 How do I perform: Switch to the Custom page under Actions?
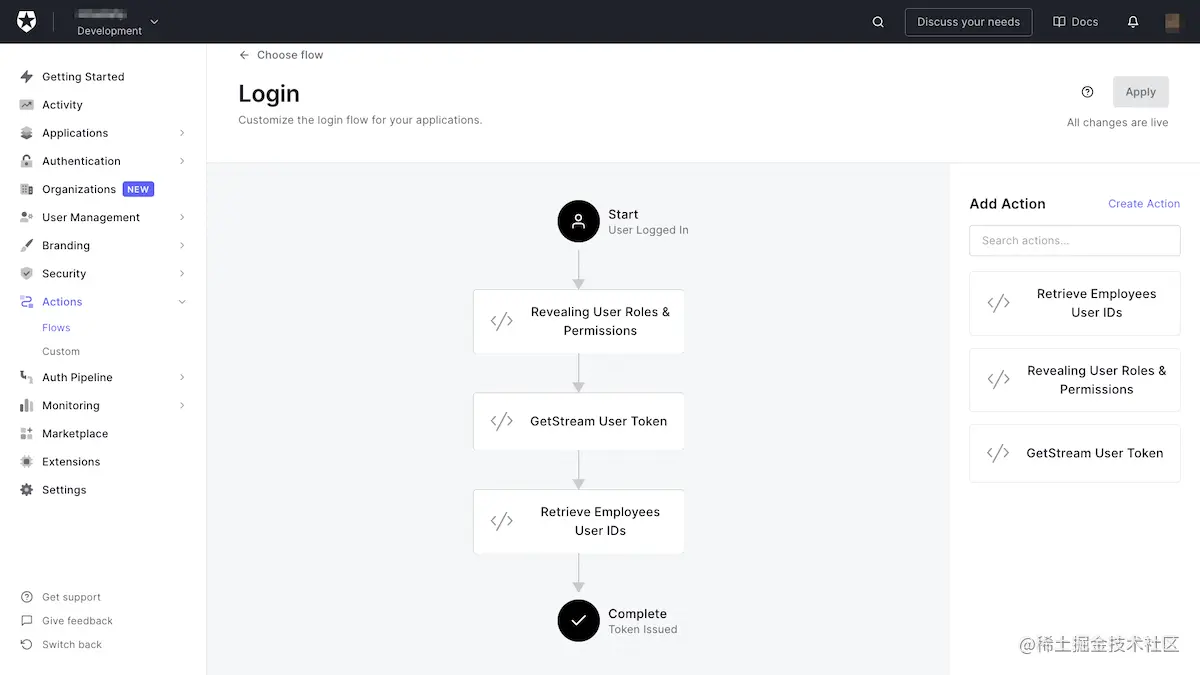pyautogui.click(x=60, y=351)
